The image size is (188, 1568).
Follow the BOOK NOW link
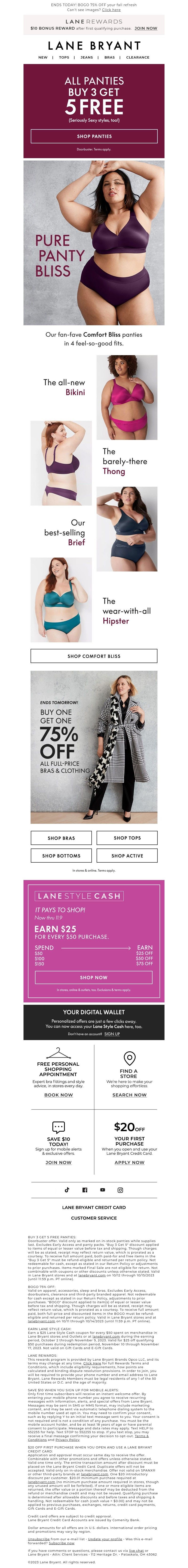(x=59, y=1095)
